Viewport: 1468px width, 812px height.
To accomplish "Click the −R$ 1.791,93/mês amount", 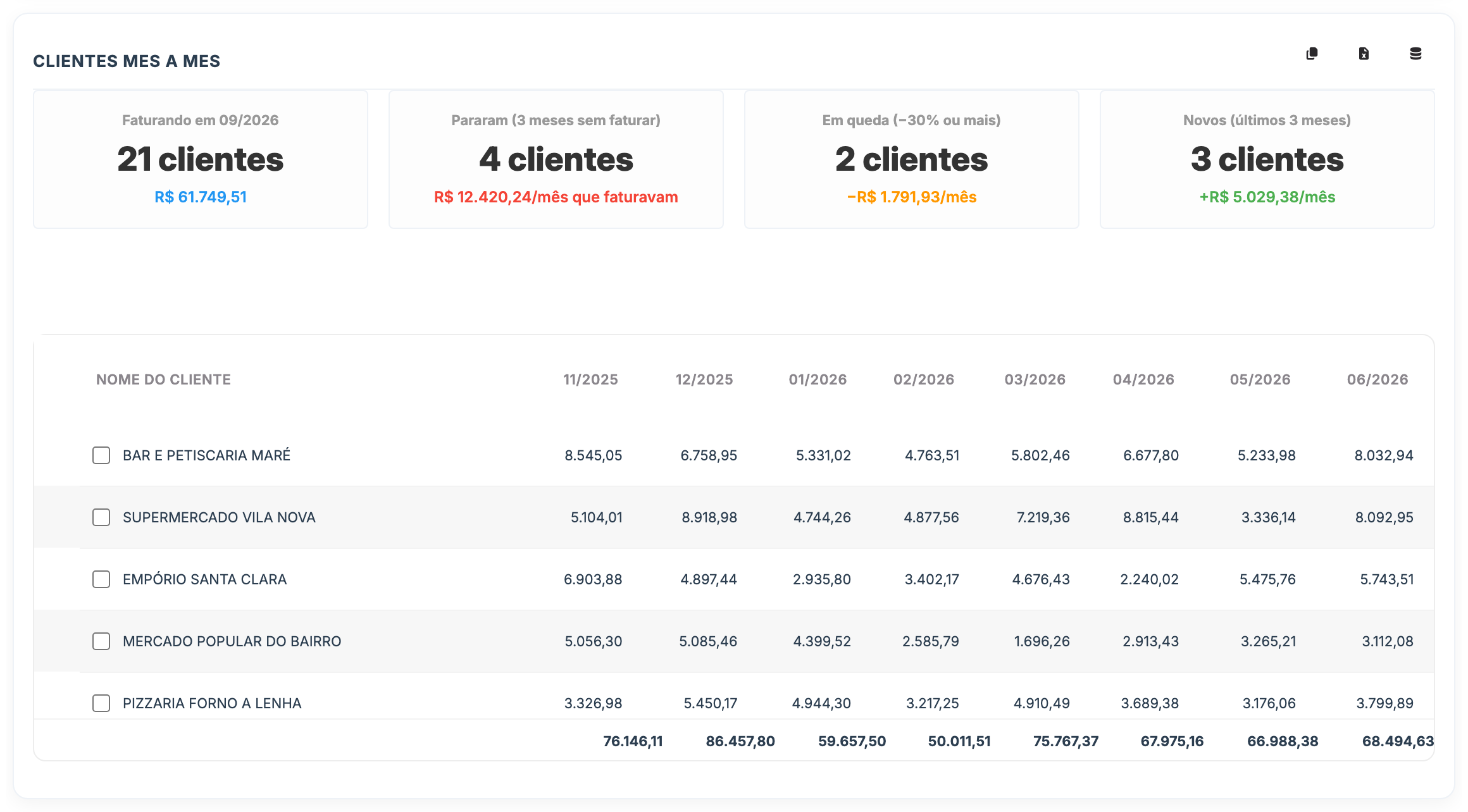I will tap(912, 197).
